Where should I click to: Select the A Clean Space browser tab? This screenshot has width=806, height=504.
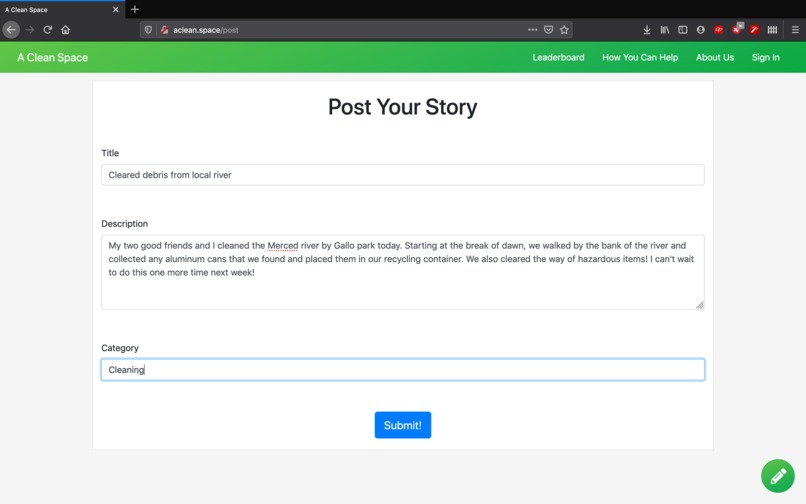click(62, 9)
